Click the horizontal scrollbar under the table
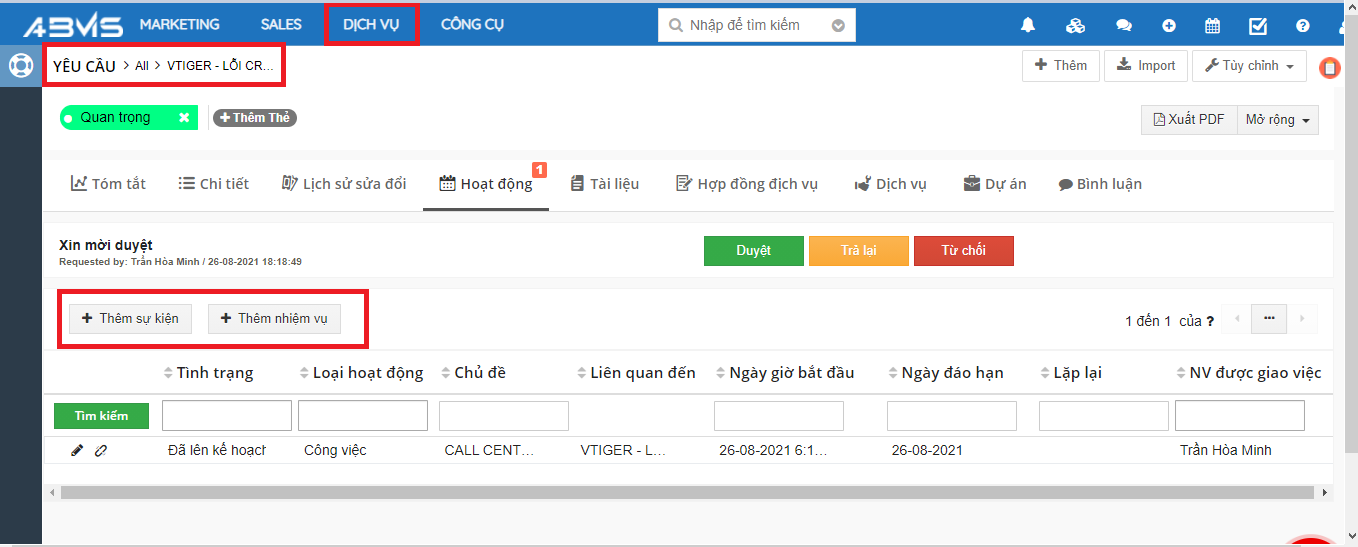1358x547 pixels. (x=686, y=493)
